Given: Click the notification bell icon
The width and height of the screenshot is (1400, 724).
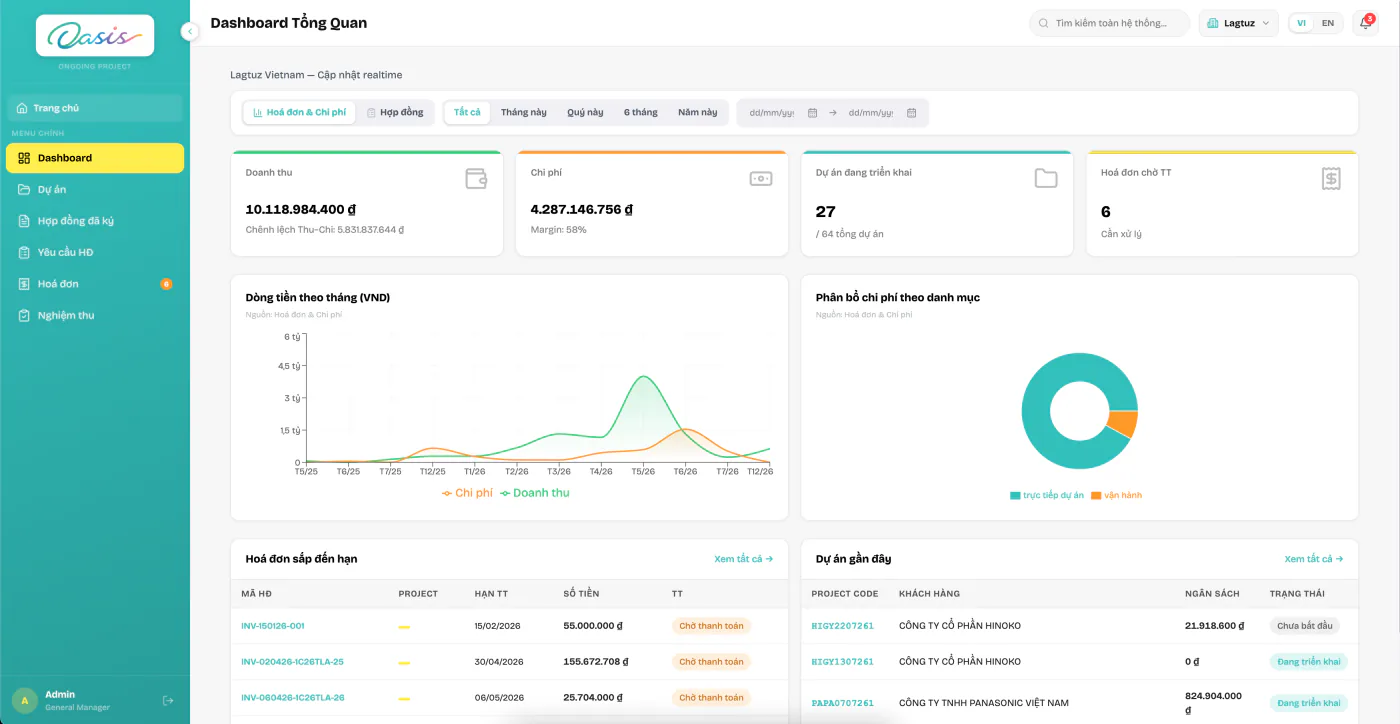Looking at the screenshot, I should [1365, 23].
